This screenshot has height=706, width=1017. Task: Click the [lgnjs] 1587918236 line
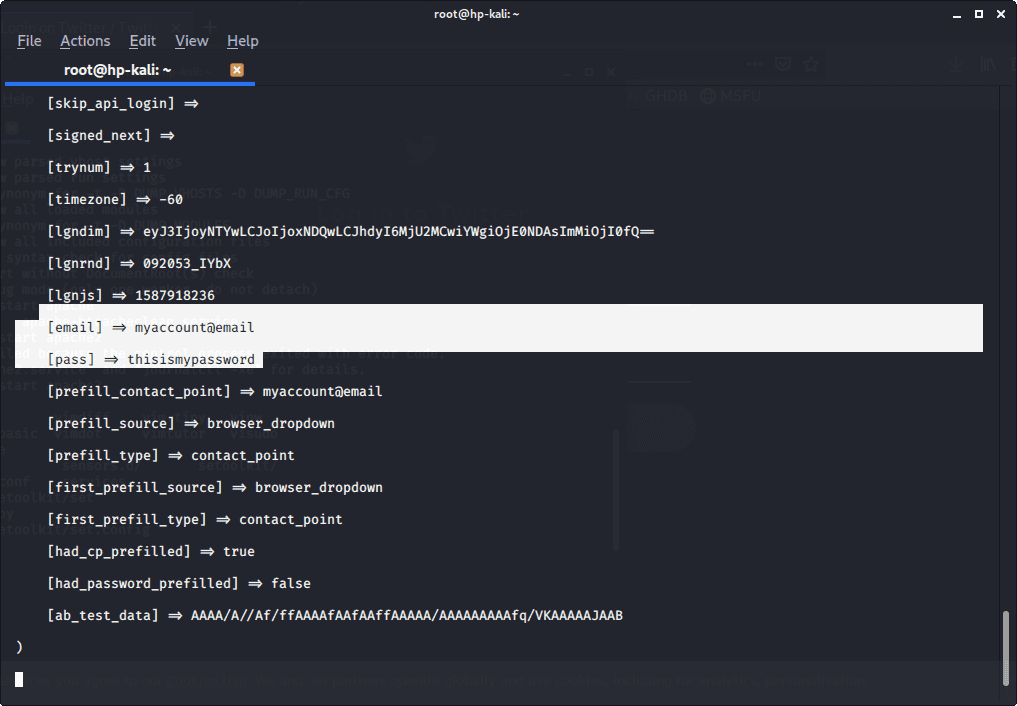point(130,296)
